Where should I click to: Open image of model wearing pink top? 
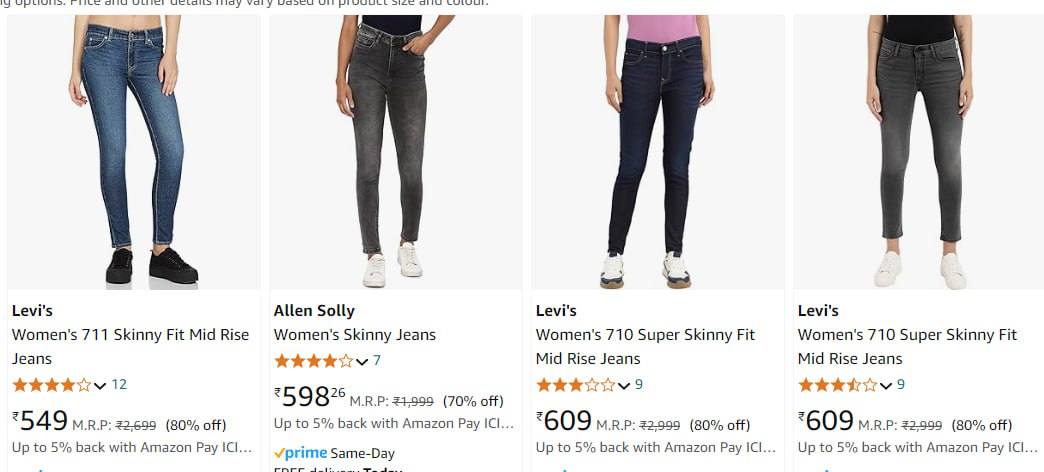657,150
